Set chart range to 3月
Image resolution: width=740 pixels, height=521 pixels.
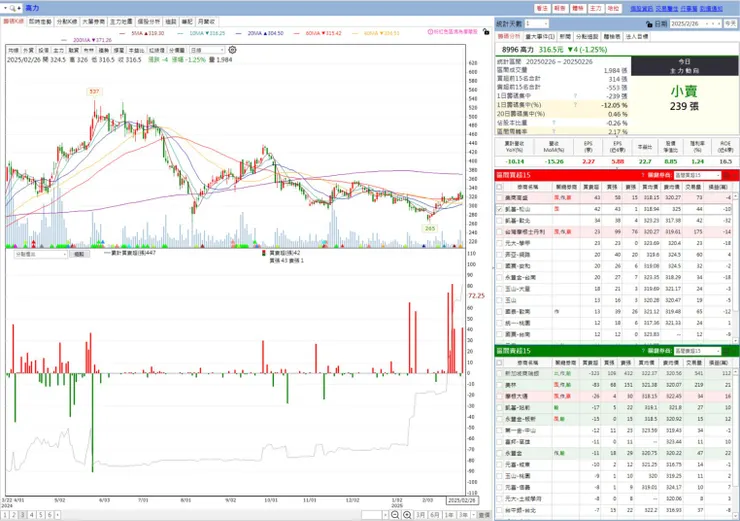tap(420, 515)
